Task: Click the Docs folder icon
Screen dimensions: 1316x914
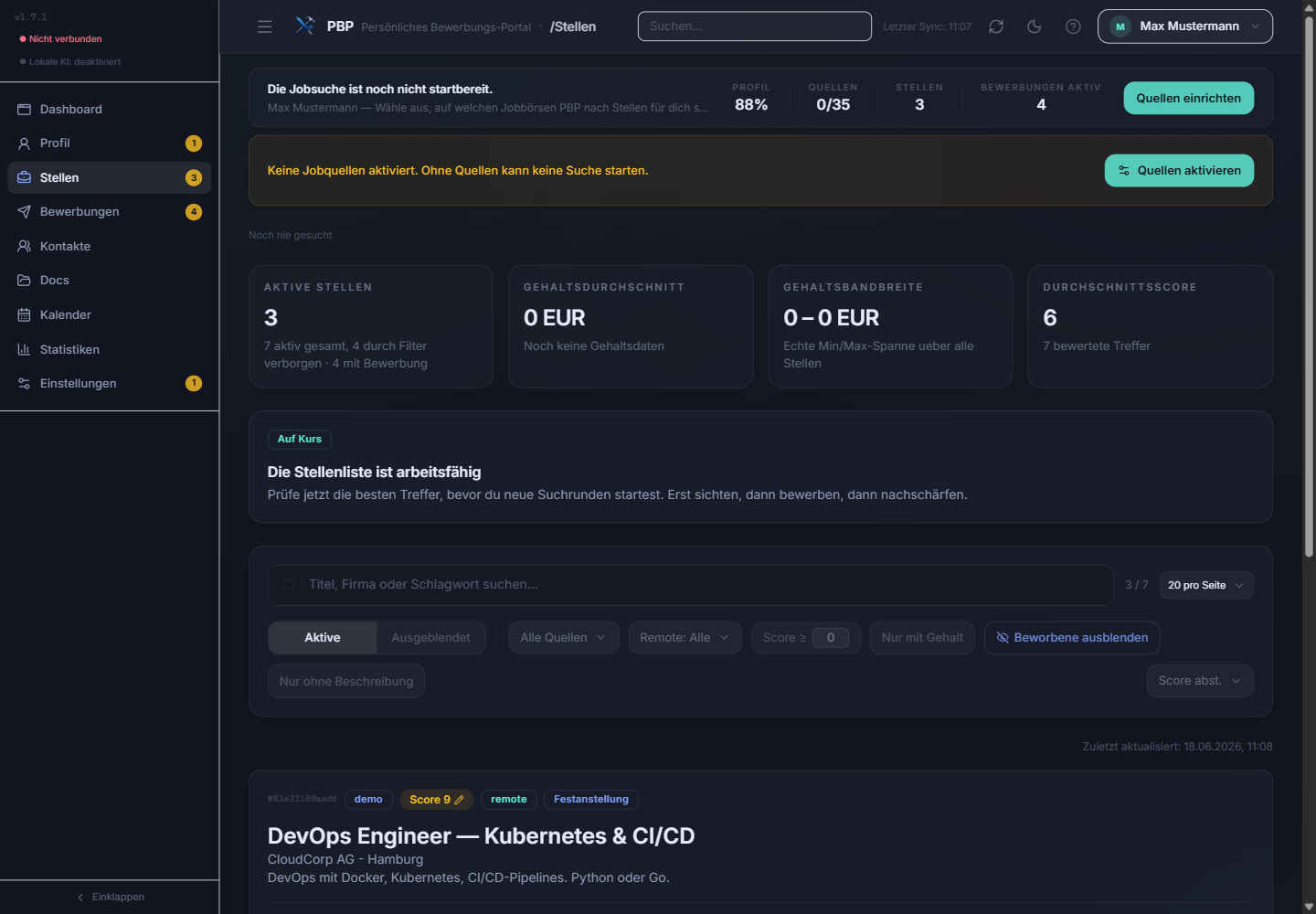Action: 24,281
